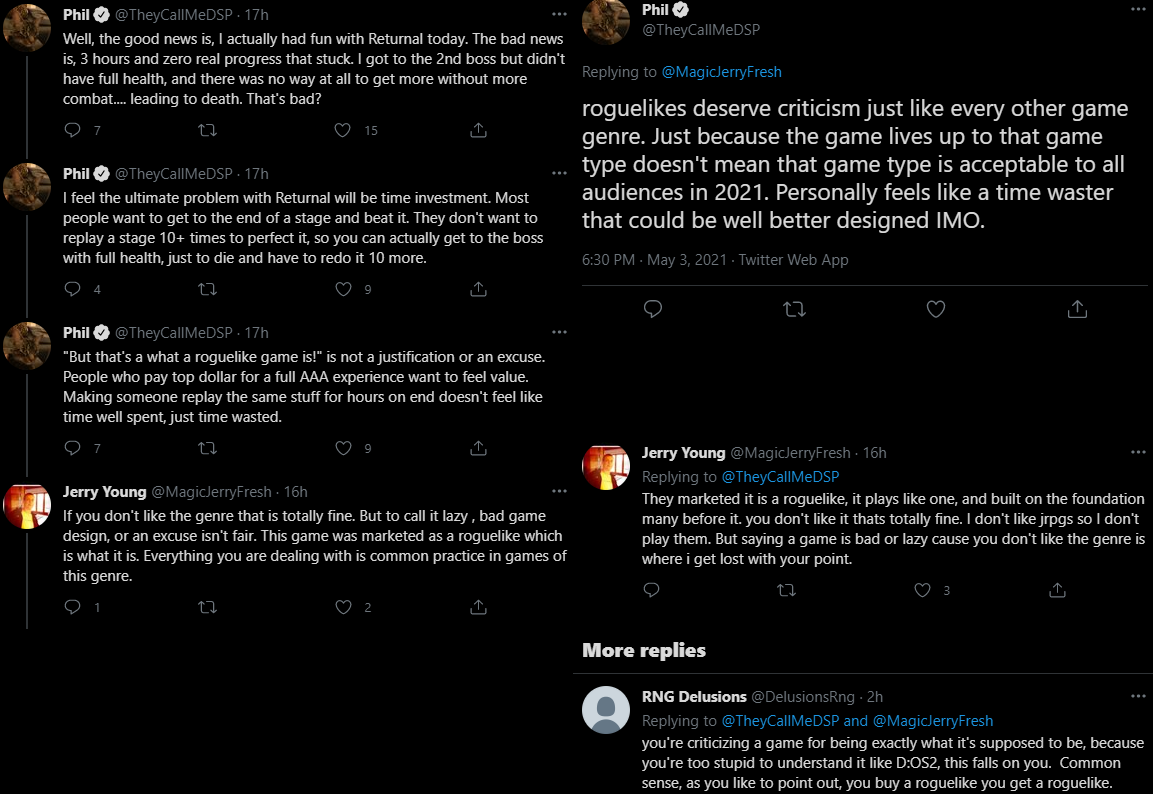The image size is (1153, 794).
Task: Like Phil's 'not a justification' tweet
Action: (x=343, y=448)
